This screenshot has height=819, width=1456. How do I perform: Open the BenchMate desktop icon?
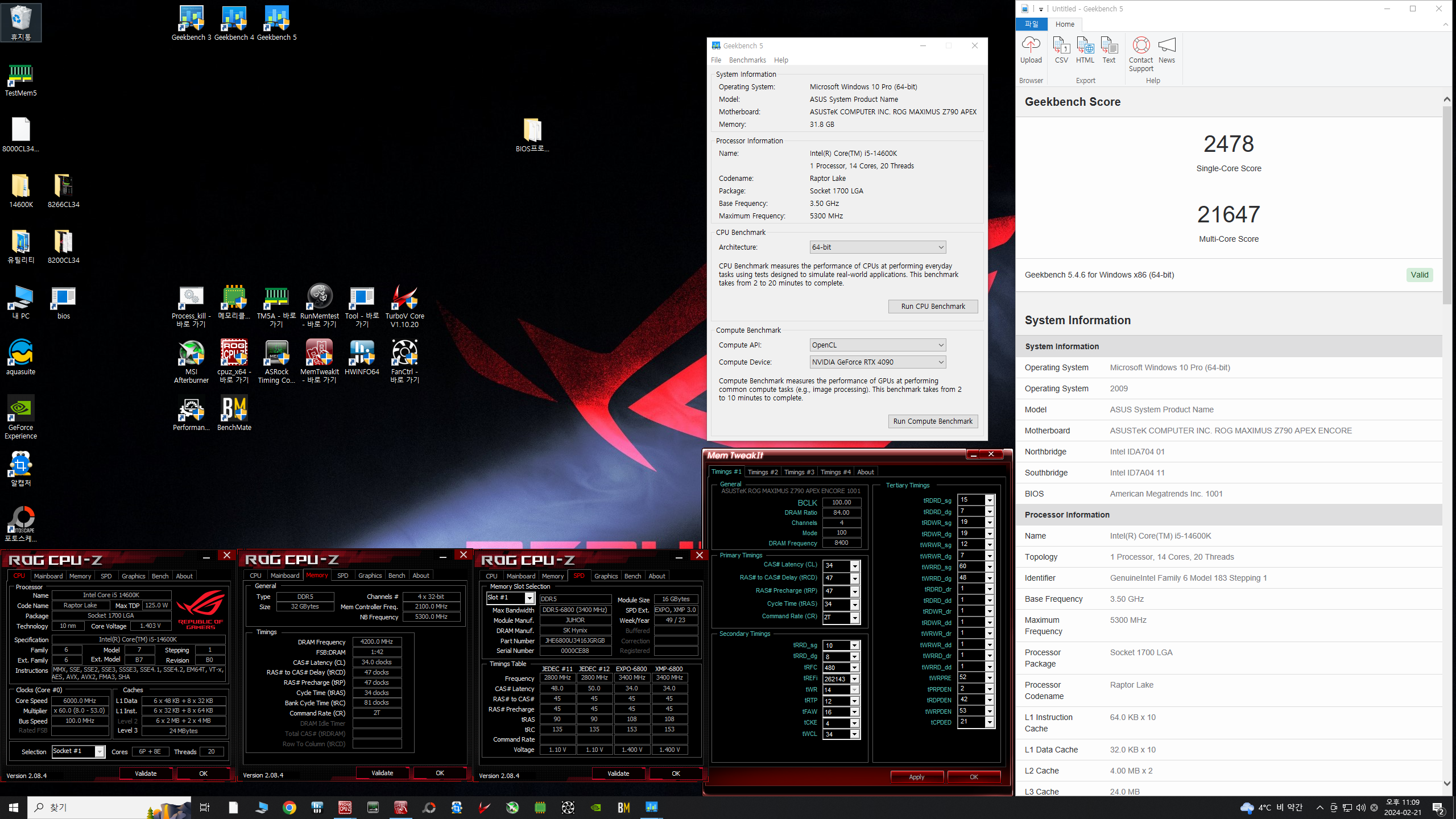[234, 413]
